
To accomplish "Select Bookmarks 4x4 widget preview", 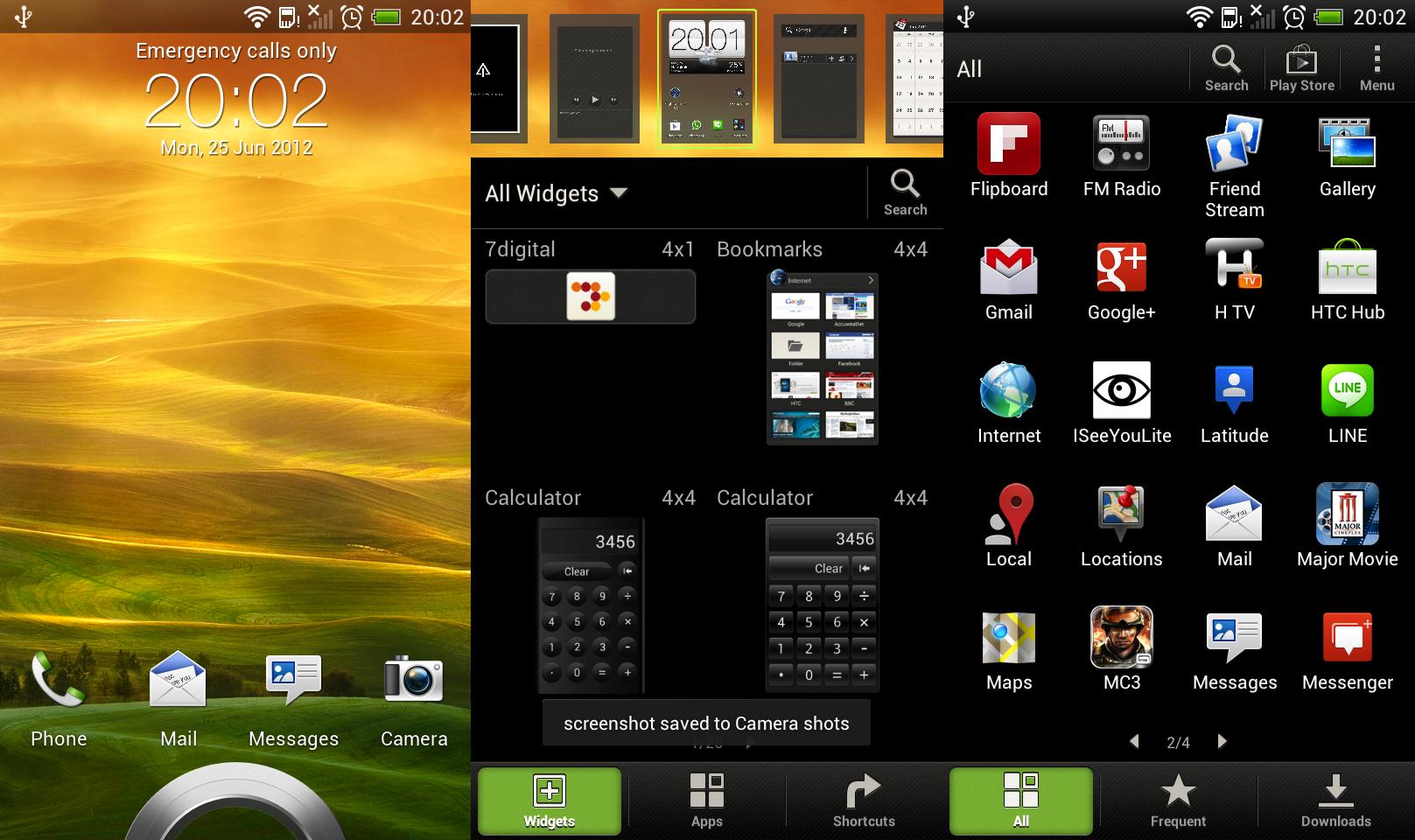I will pos(823,357).
